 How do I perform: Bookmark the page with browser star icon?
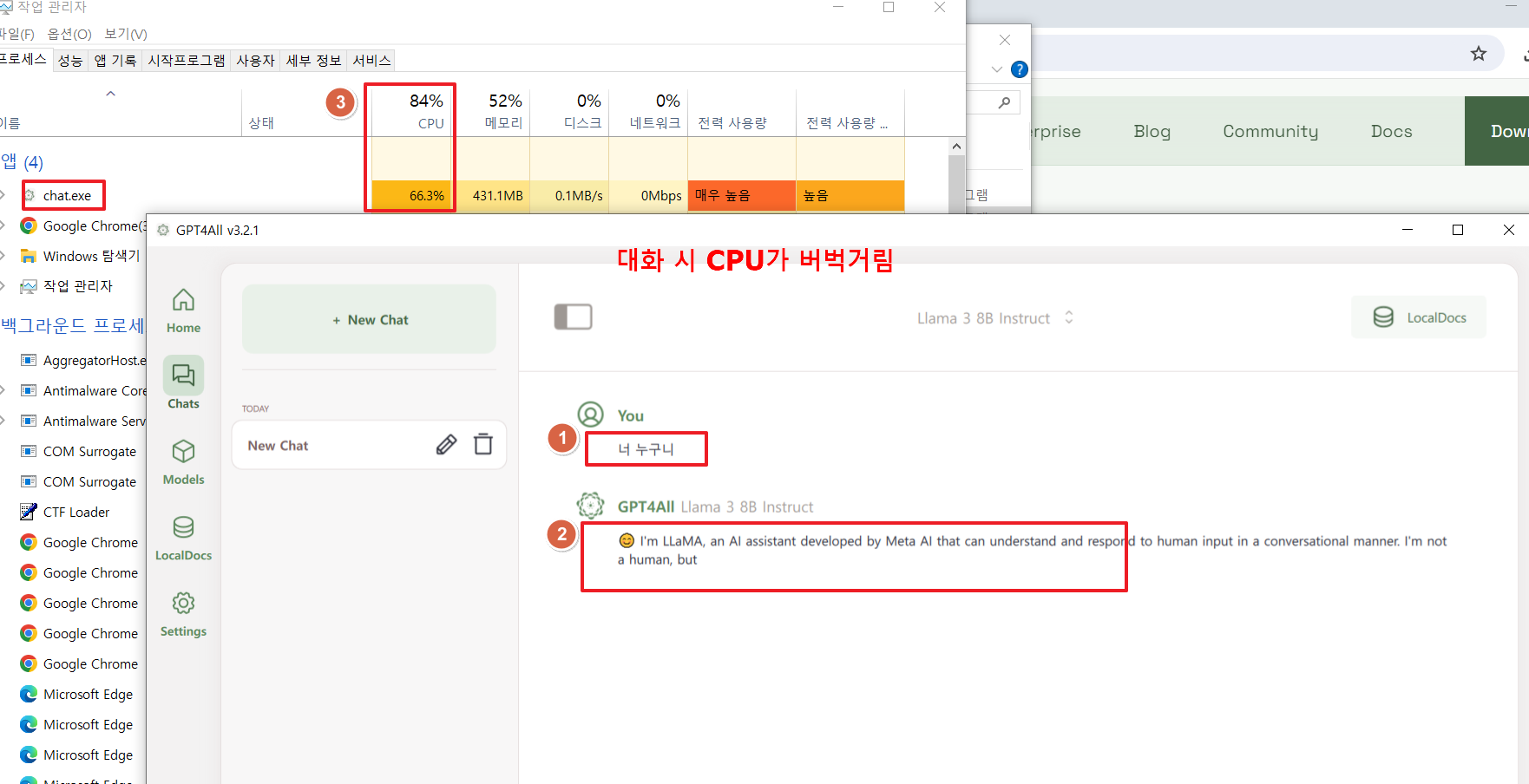click(1479, 54)
